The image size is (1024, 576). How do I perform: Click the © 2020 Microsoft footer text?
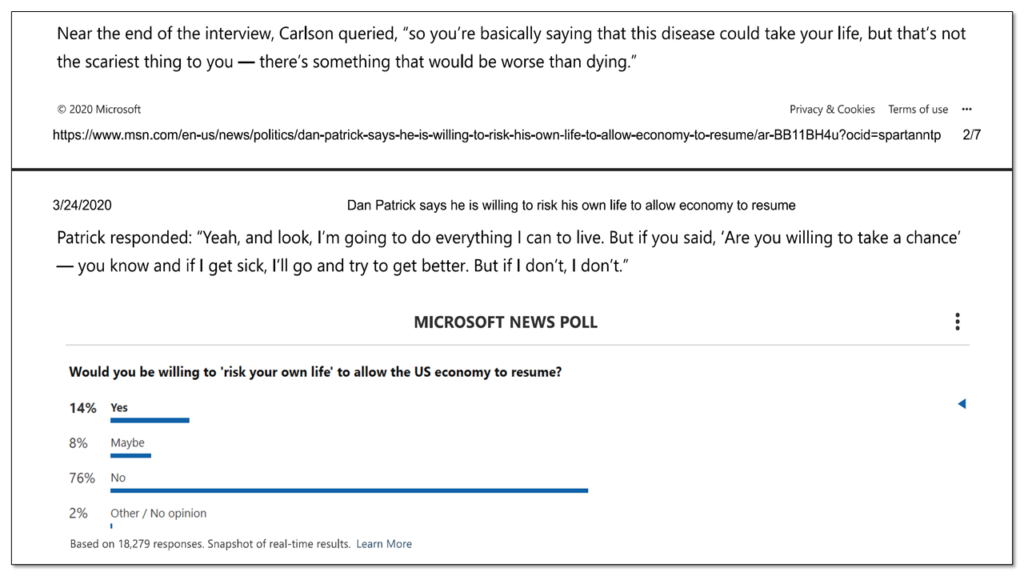pyautogui.click(x=99, y=109)
